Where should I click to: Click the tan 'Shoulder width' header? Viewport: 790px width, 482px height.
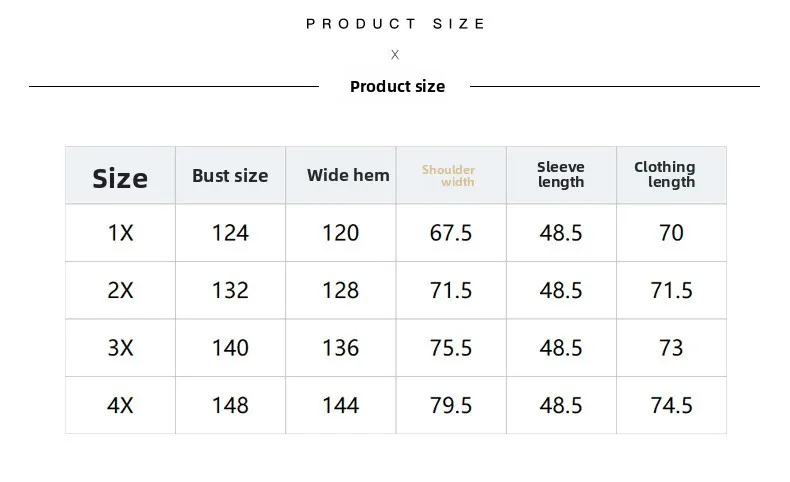tap(449, 176)
